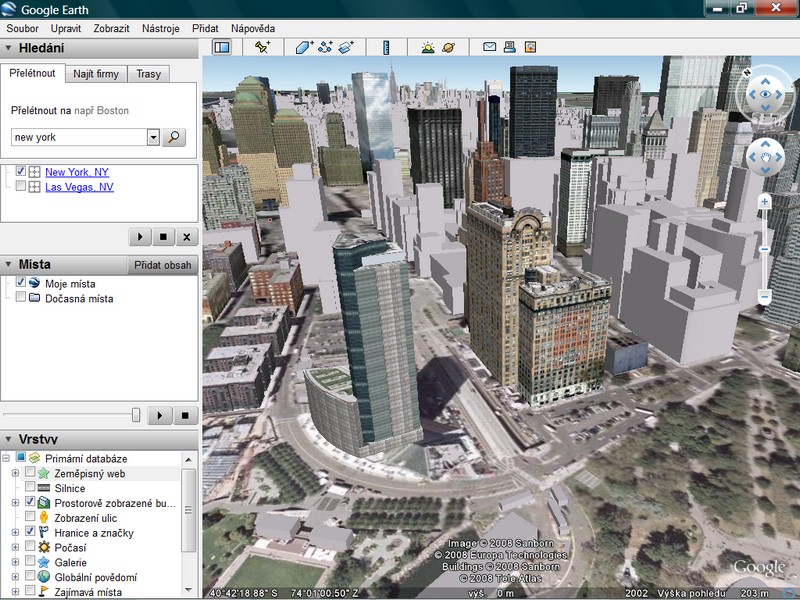
Task: Toggle the sunlight icon in toolbar
Action: (x=428, y=47)
